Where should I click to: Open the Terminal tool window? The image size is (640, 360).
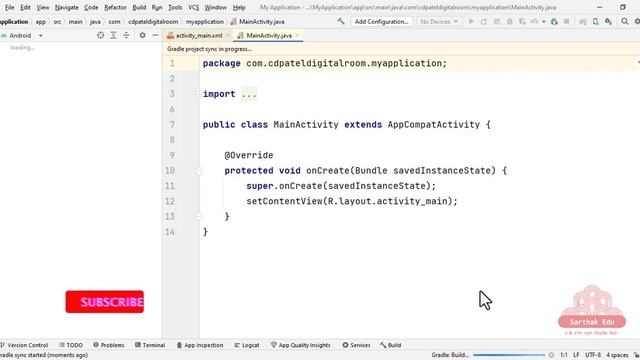tap(150, 345)
